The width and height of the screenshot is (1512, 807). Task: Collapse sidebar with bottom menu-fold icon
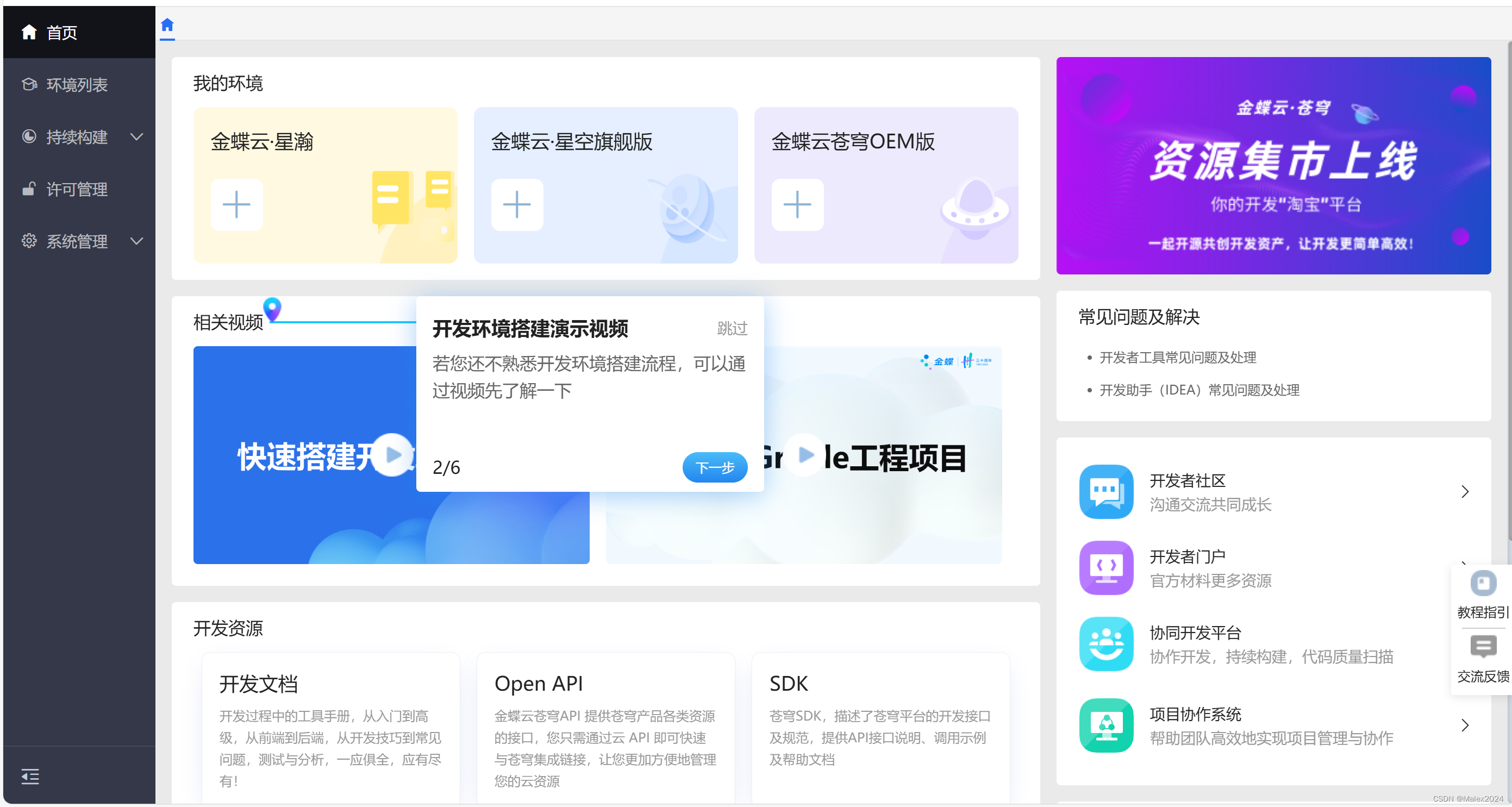pos(30,777)
